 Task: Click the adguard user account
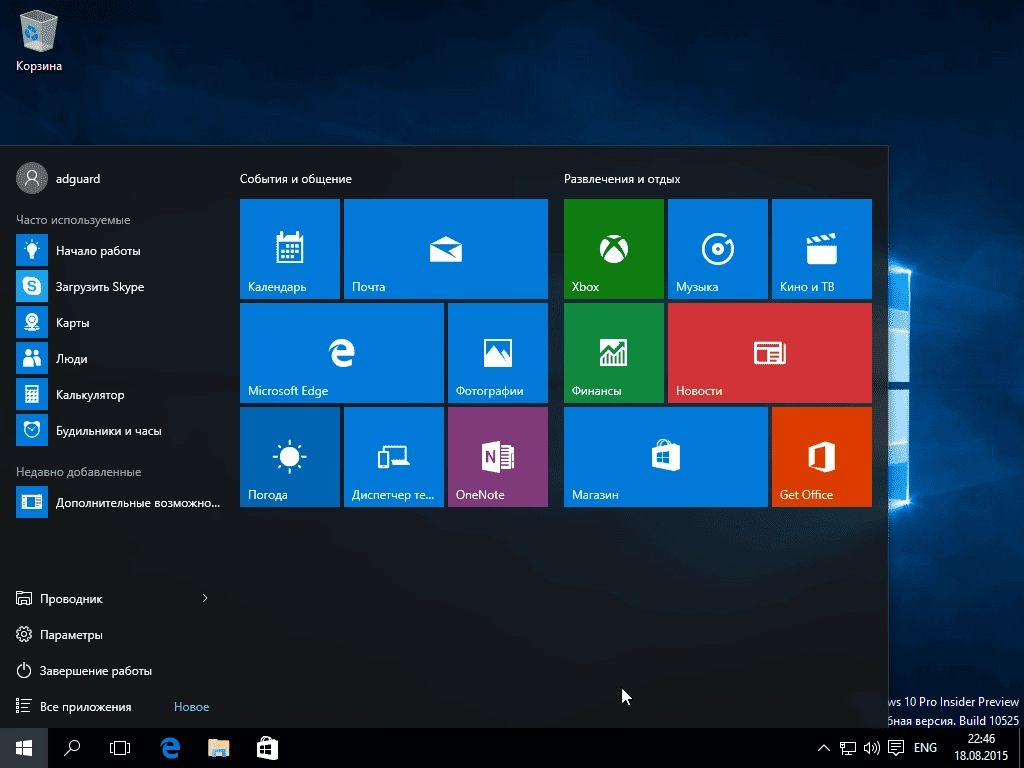[x=59, y=178]
